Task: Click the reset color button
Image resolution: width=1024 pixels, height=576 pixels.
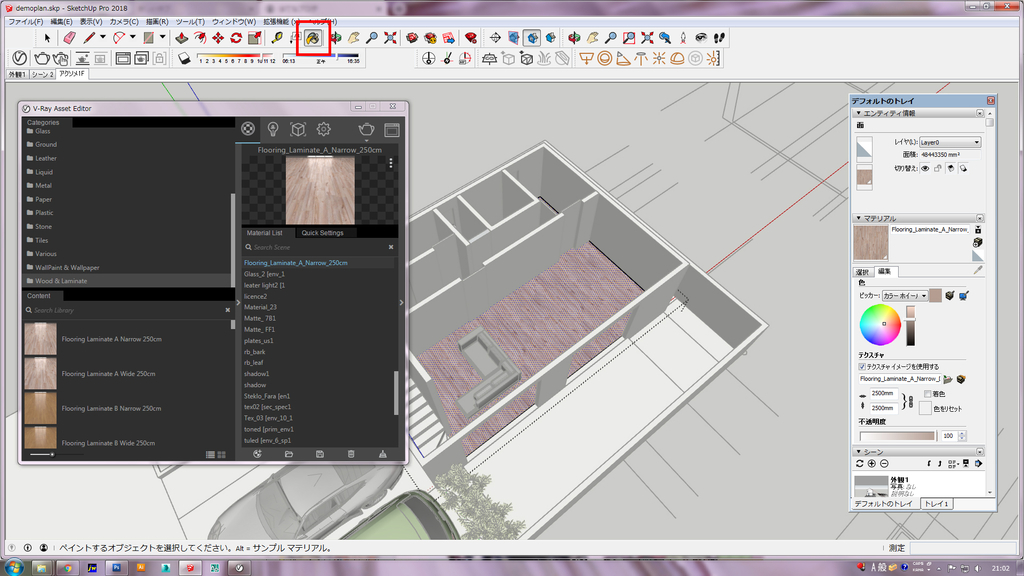Action: [927, 408]
